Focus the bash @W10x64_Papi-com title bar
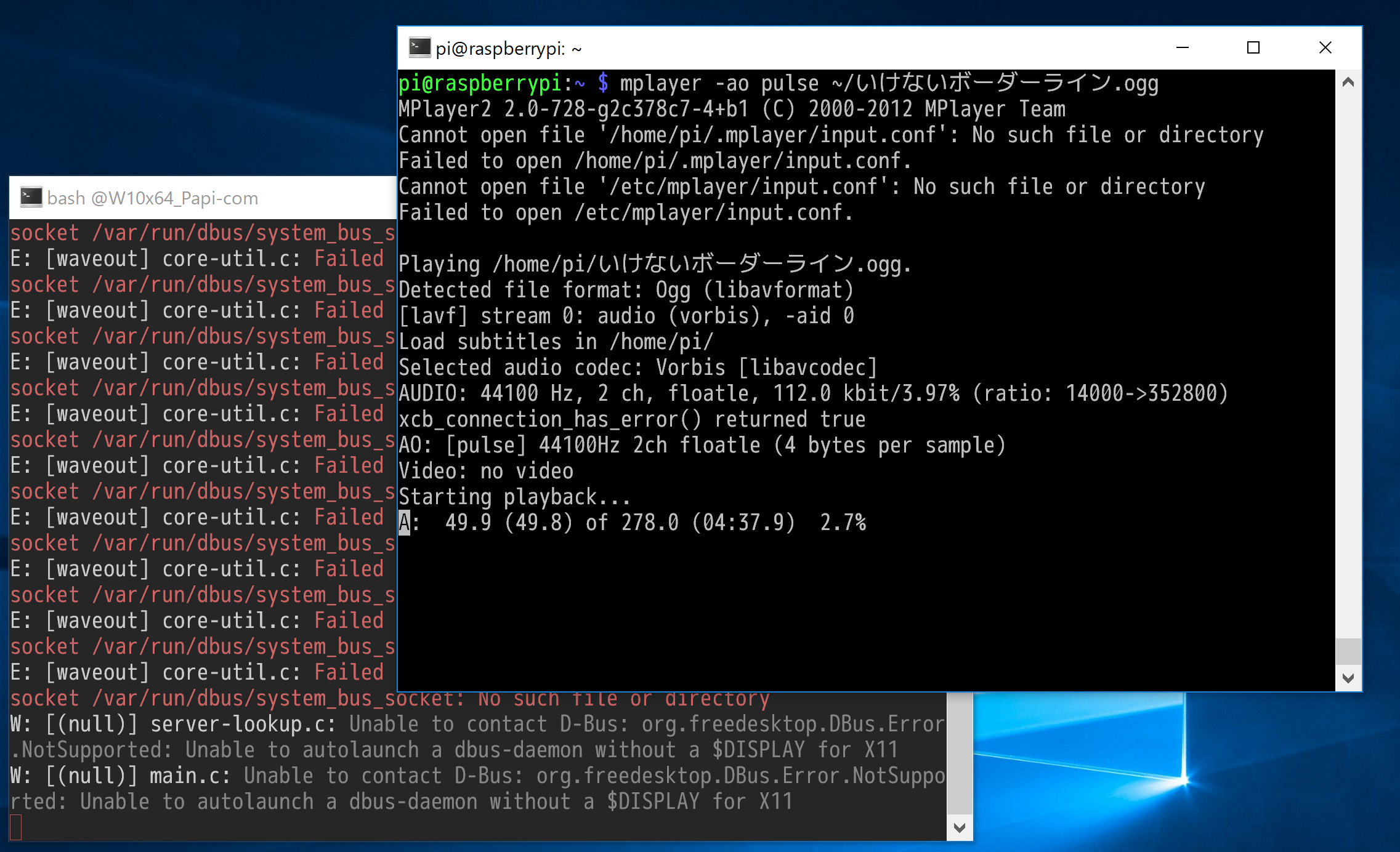The width and height of the screenshot is (1400, 852). [203, 198]
